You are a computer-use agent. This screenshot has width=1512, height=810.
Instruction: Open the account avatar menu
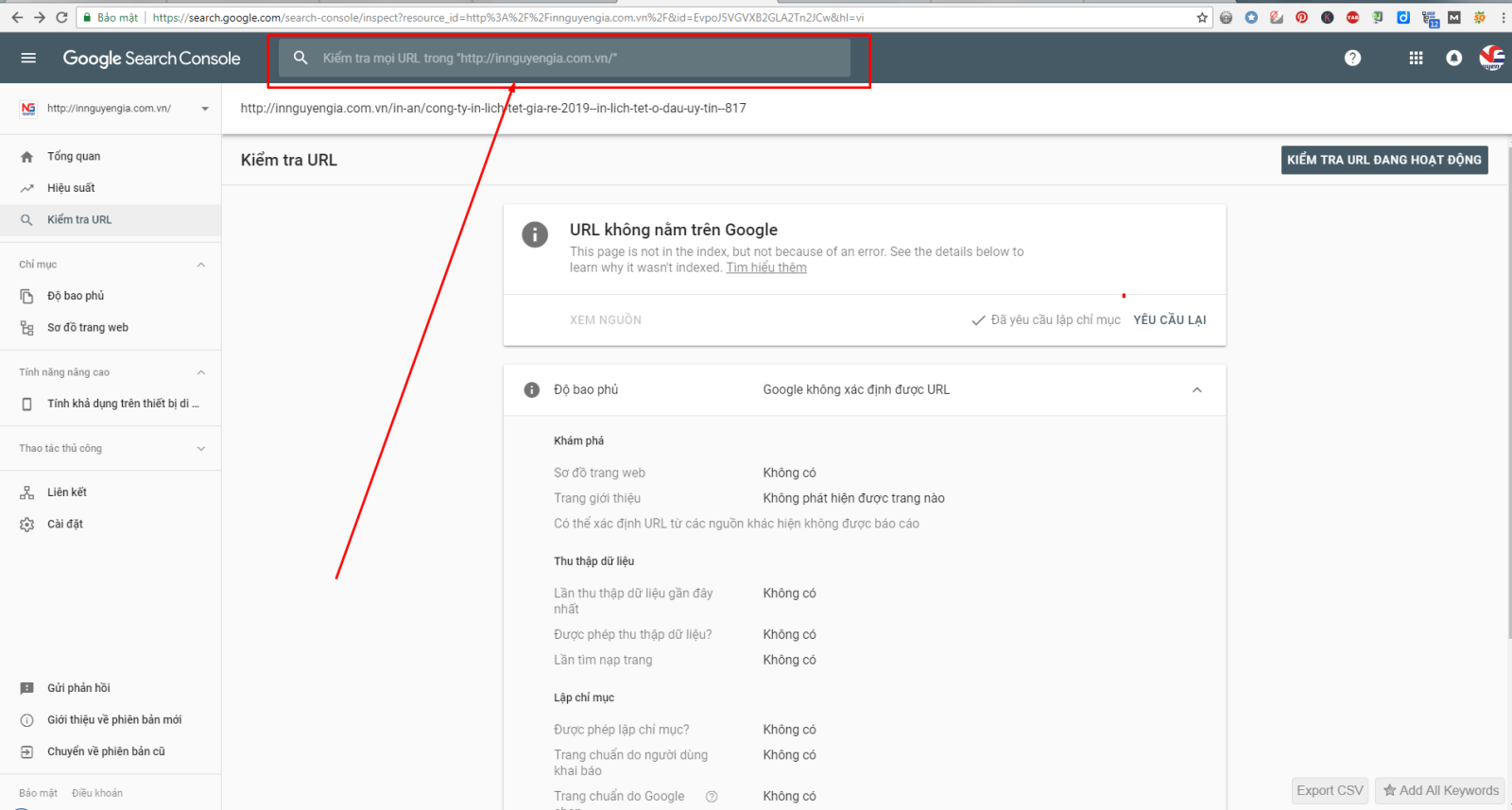coord(1492,58)
